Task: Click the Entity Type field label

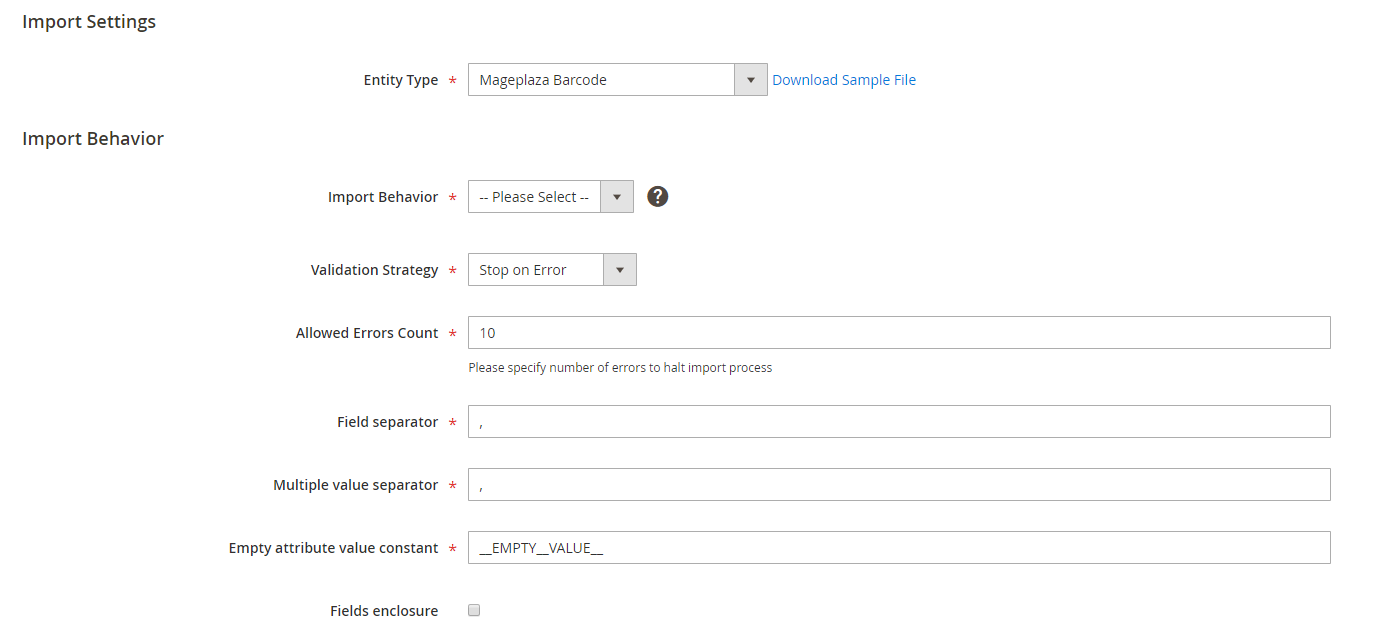Action: tap(400, 80)
